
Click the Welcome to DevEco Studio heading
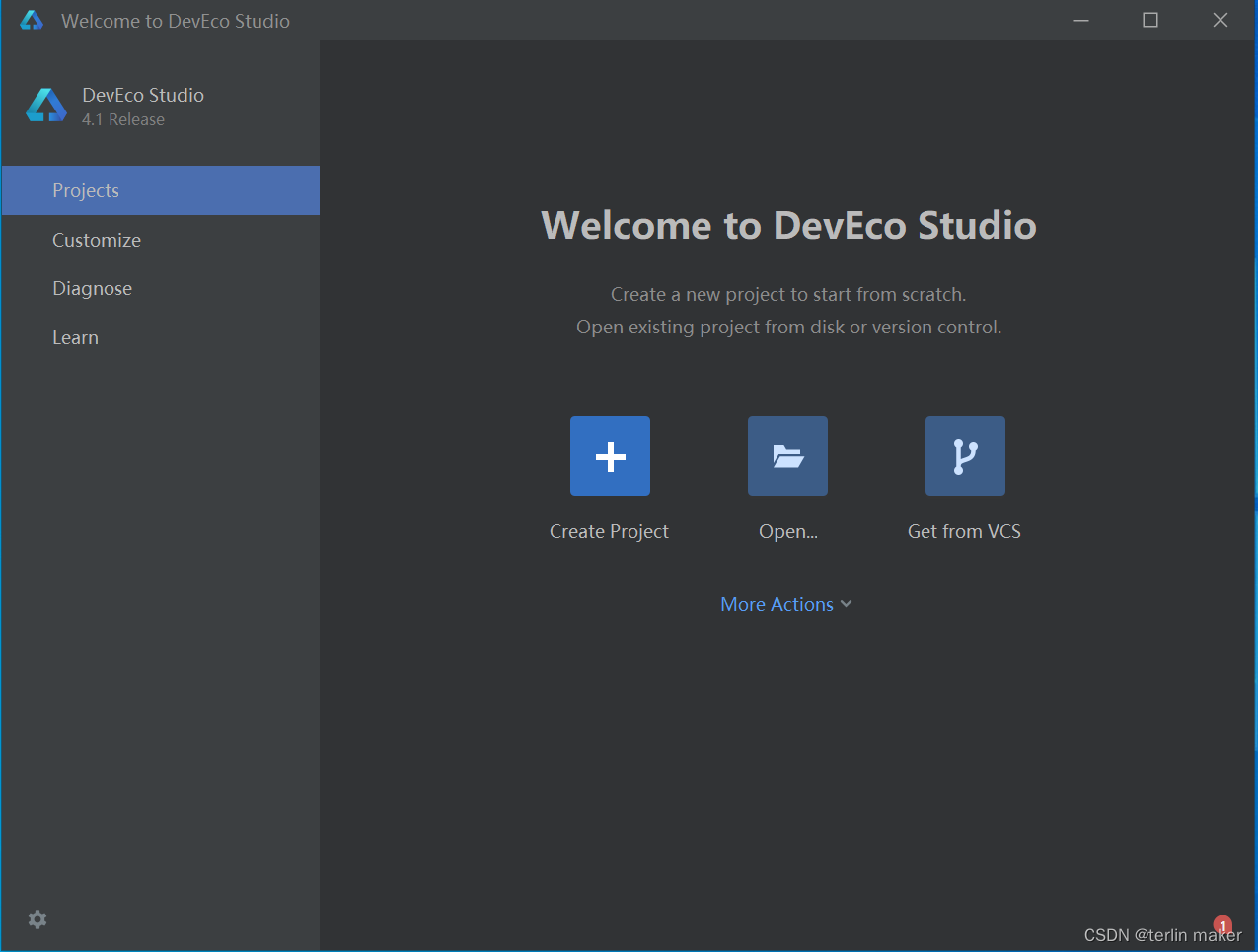788,225
